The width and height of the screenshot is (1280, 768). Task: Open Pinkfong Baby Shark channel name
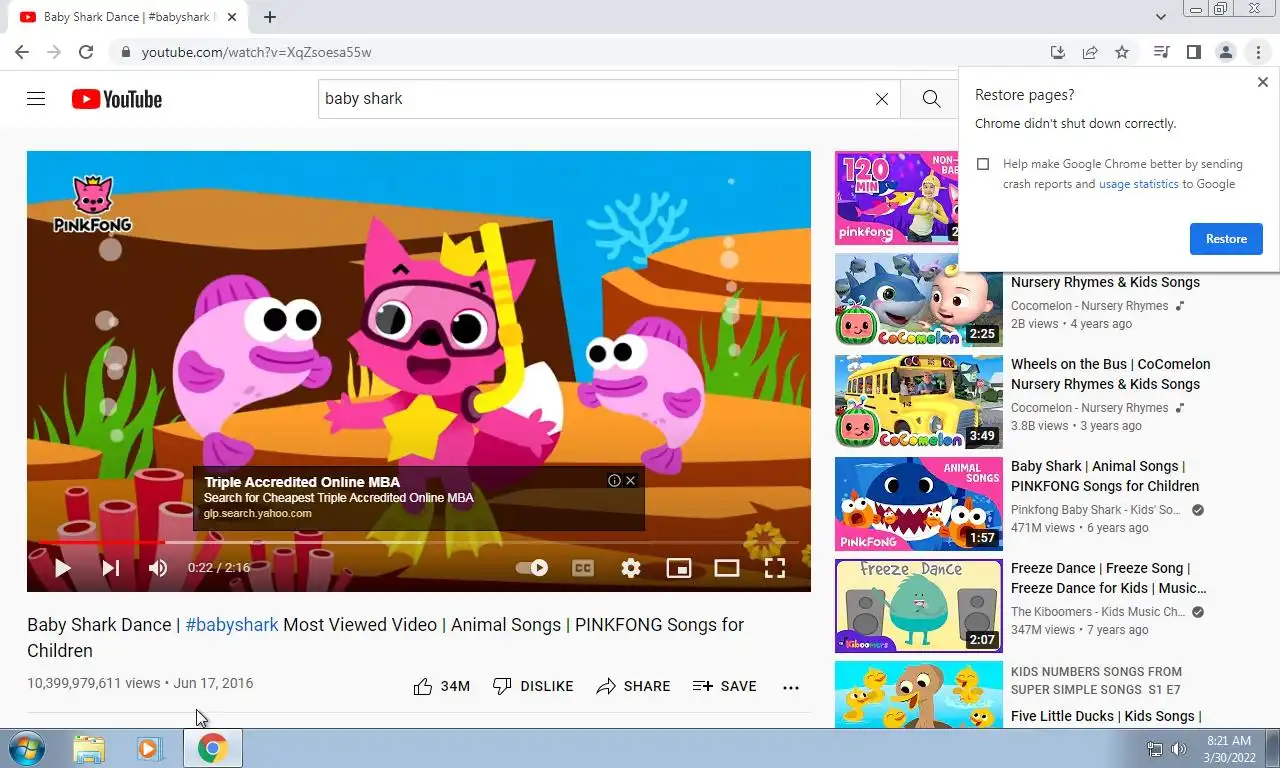click(1096, 510)
